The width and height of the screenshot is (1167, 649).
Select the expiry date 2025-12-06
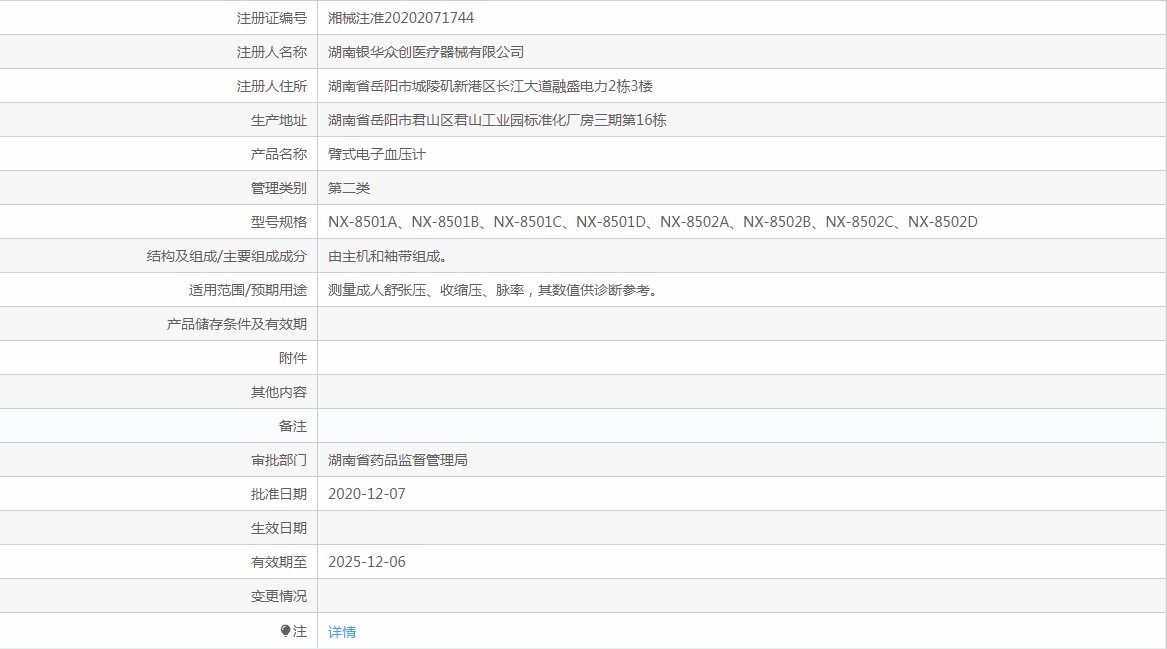coord(367,562)
